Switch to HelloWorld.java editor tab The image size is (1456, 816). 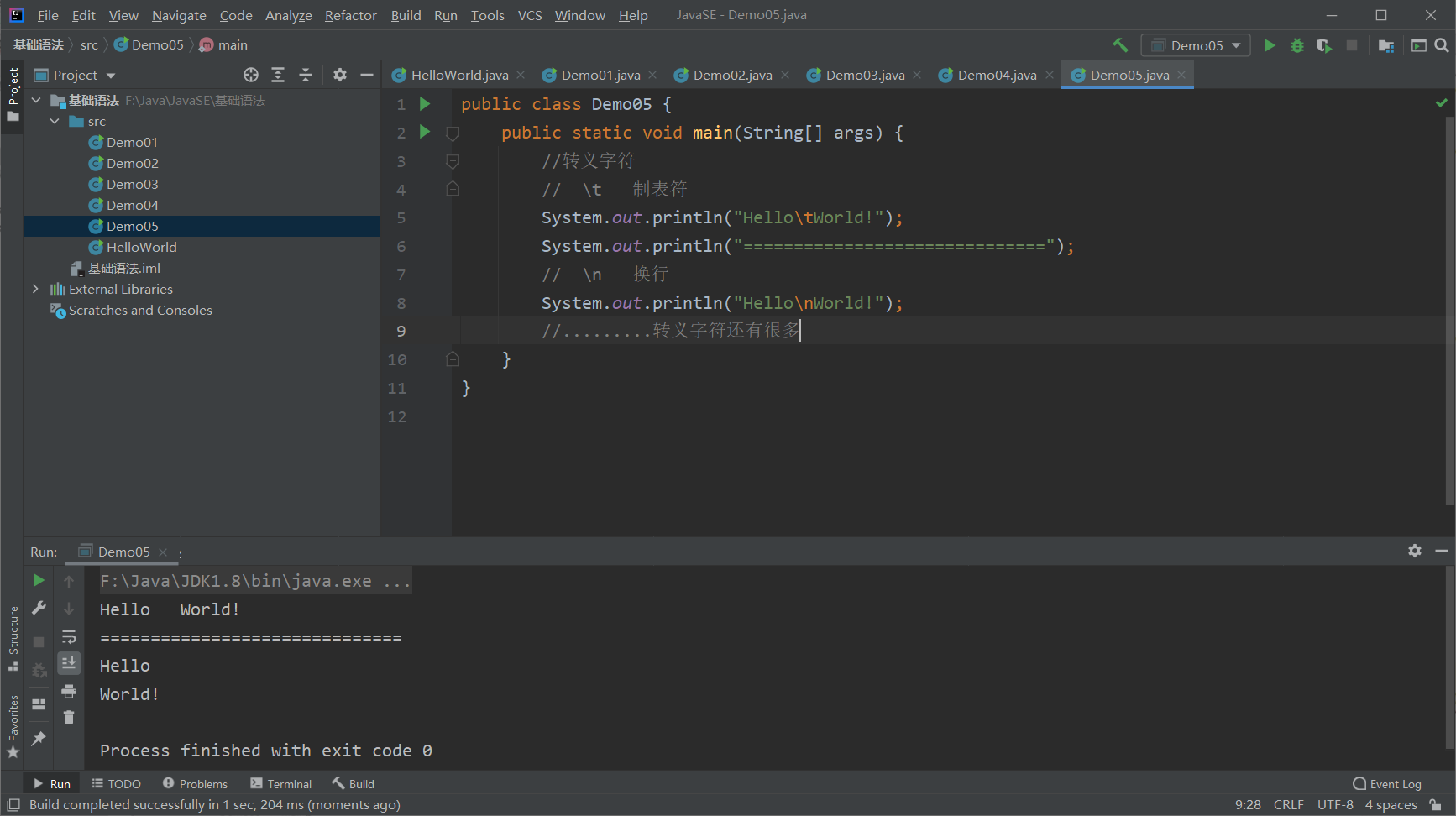[x=458, y=75]
